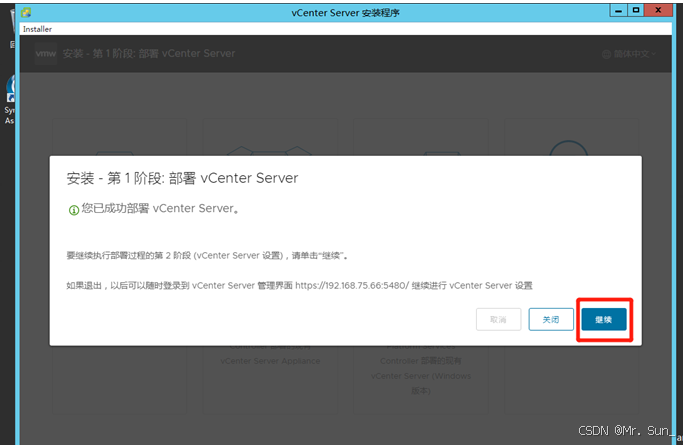The image size is (683, 445).
Task: Click the vmw logo in header
Action: coord(46,54)
